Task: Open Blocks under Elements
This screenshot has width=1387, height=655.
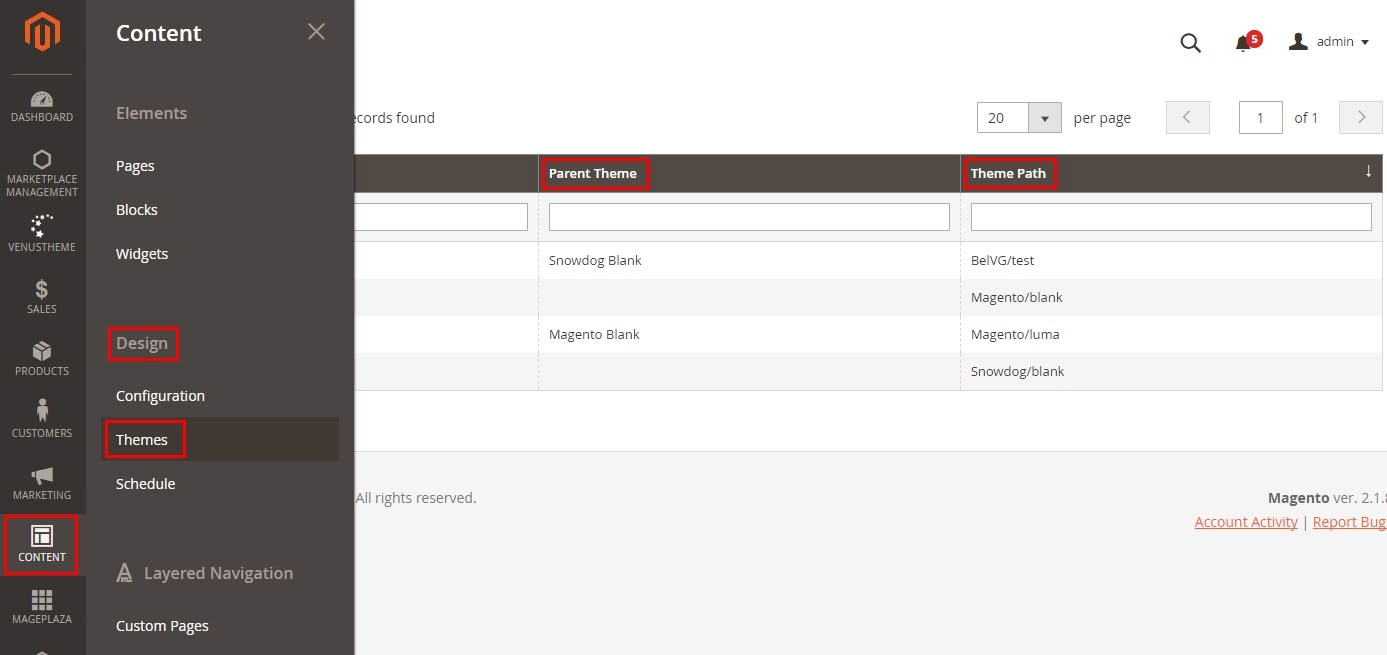Action: click(x=137, y=210)
